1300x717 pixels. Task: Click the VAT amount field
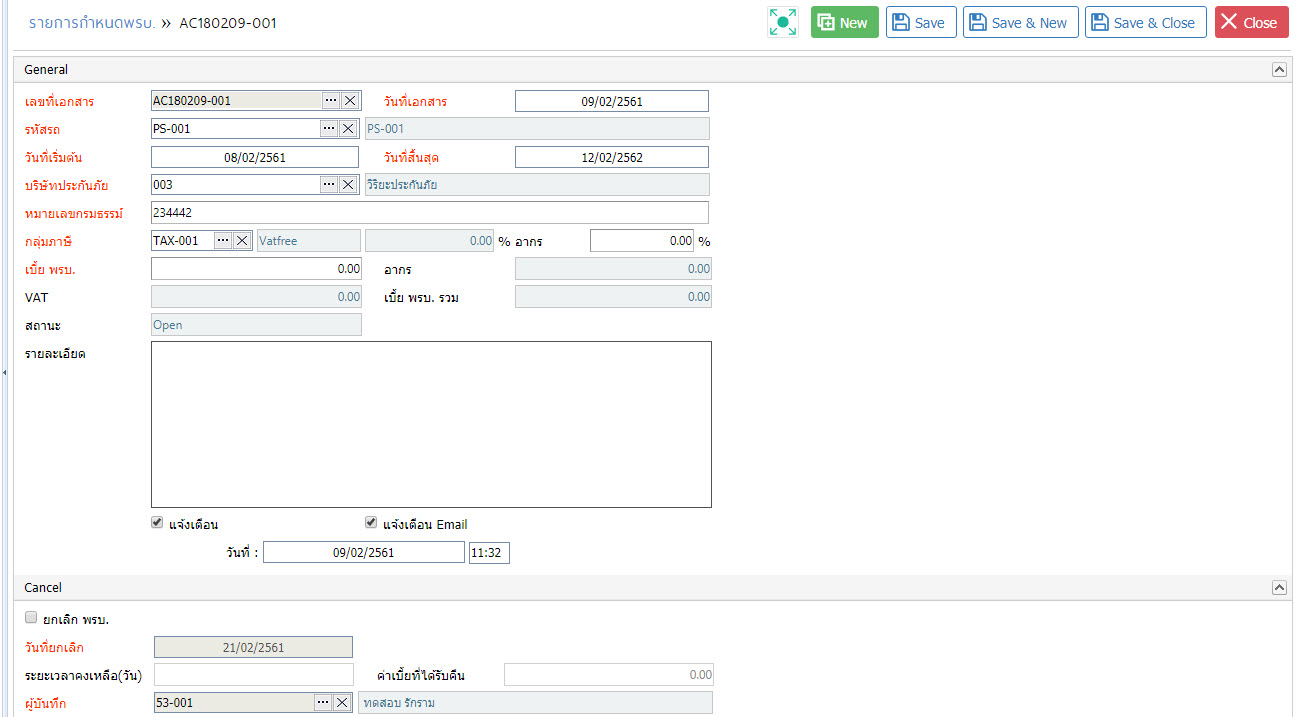256,296
